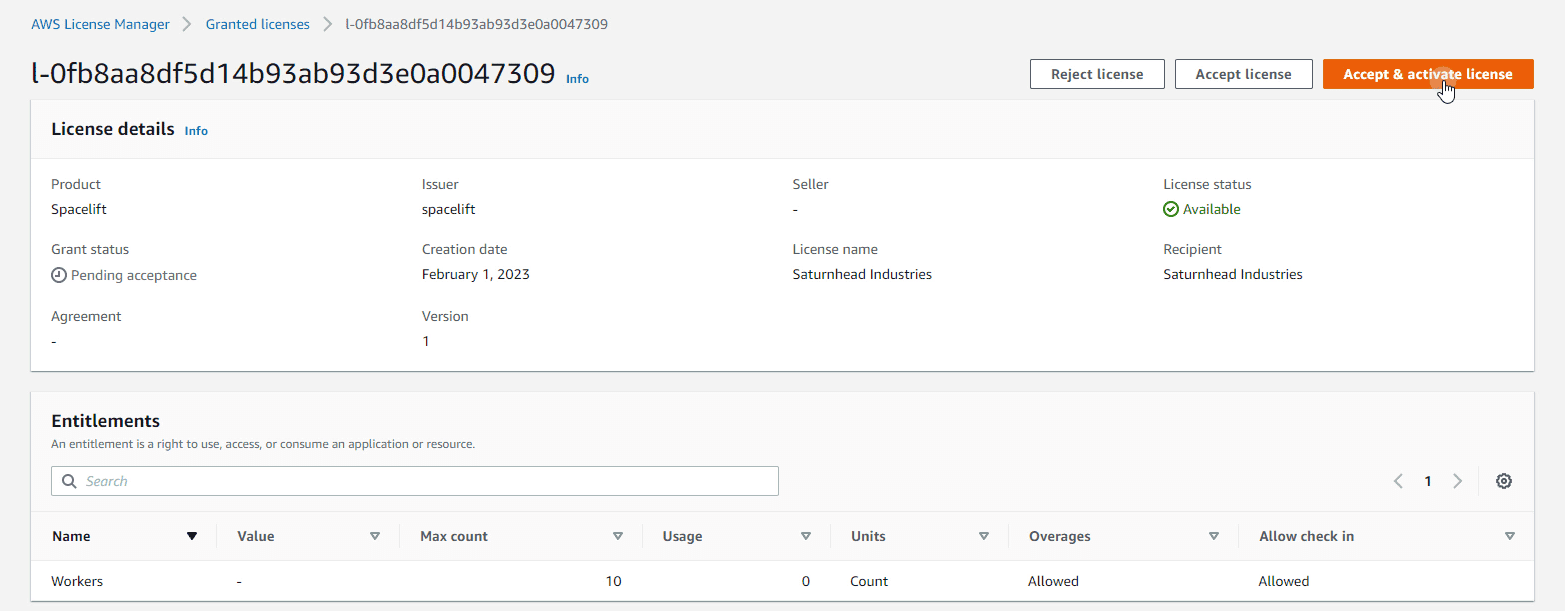Screen dimensions: 1565x611
Task: Click Info next to License details heading
Action: coord(196,130)
